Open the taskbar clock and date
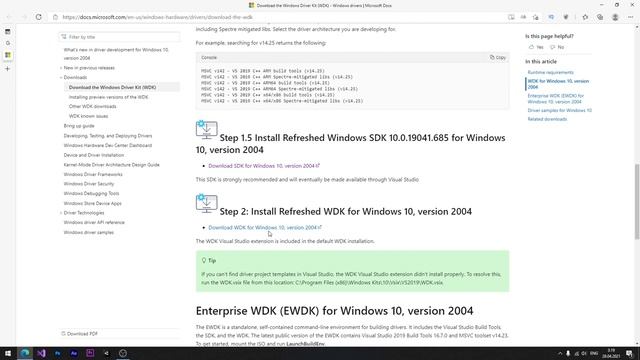The image size is (640, 360). (x=611, y=353)
